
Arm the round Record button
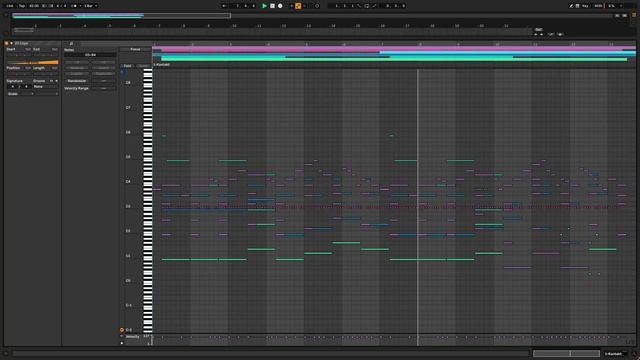point(280,6)
